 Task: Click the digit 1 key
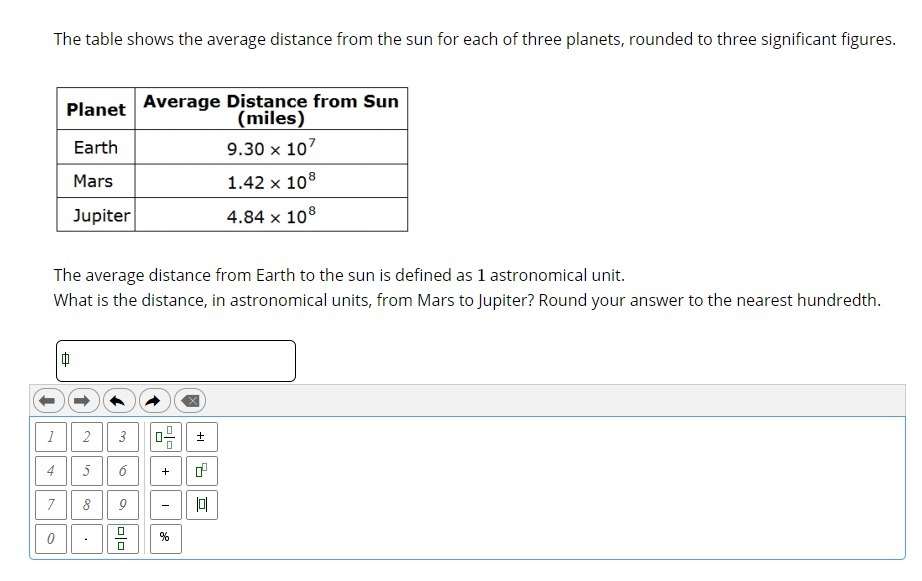coord(51,437)
